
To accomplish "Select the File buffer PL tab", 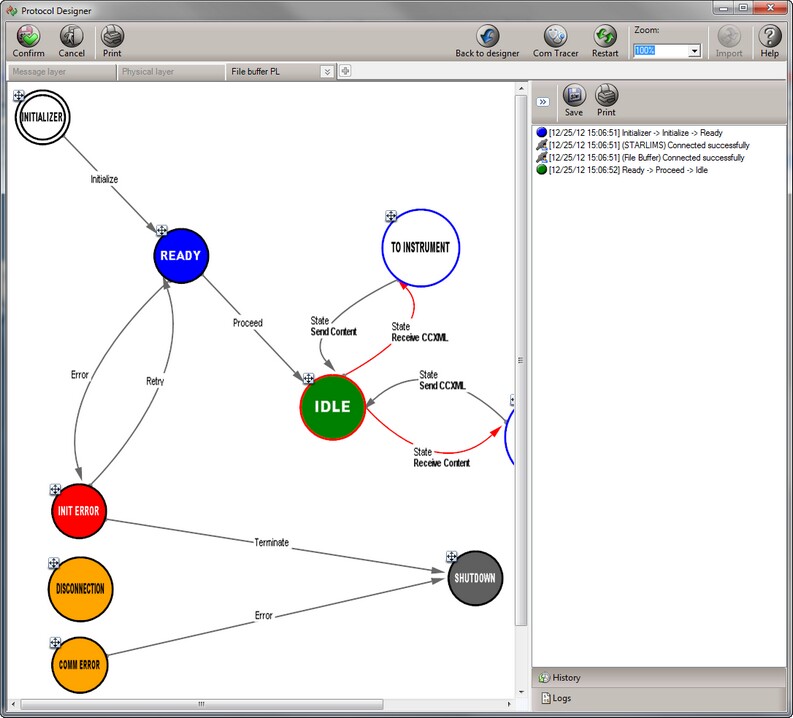I will pos(273,72).
